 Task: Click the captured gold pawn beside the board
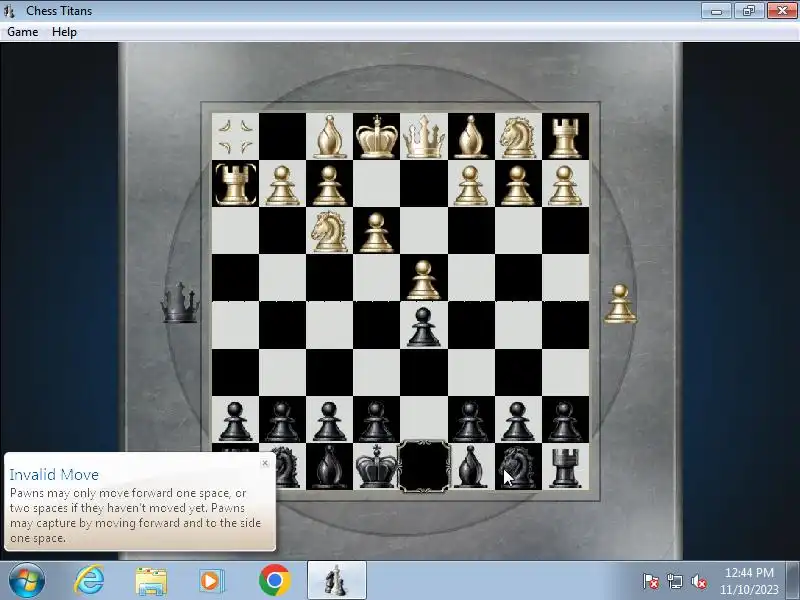620,304
